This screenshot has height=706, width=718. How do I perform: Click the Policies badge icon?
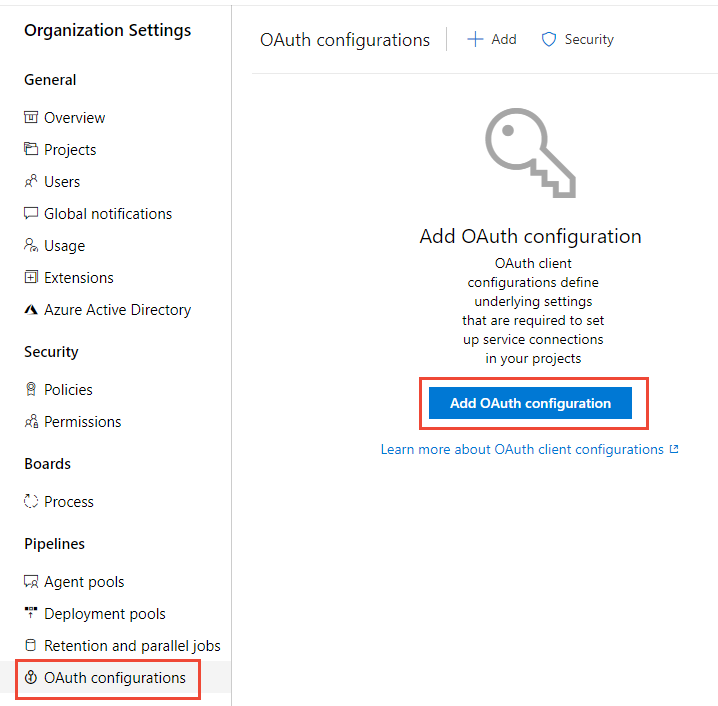(31, 389)
